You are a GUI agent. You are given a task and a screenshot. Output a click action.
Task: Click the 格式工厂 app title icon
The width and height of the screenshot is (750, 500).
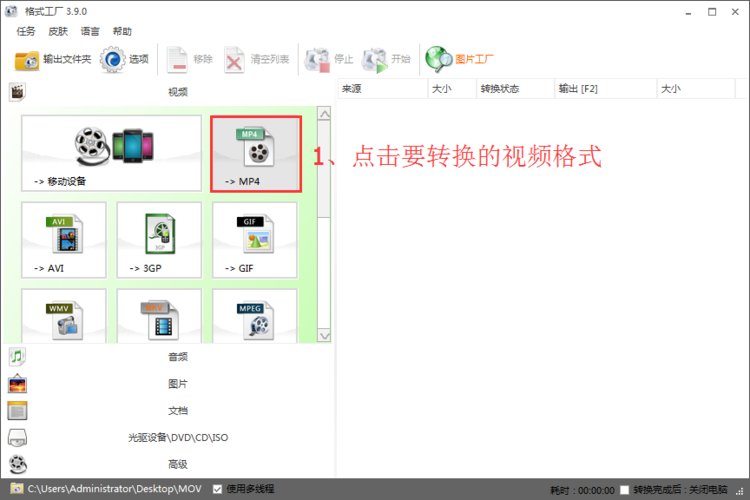tap(11, 11)
